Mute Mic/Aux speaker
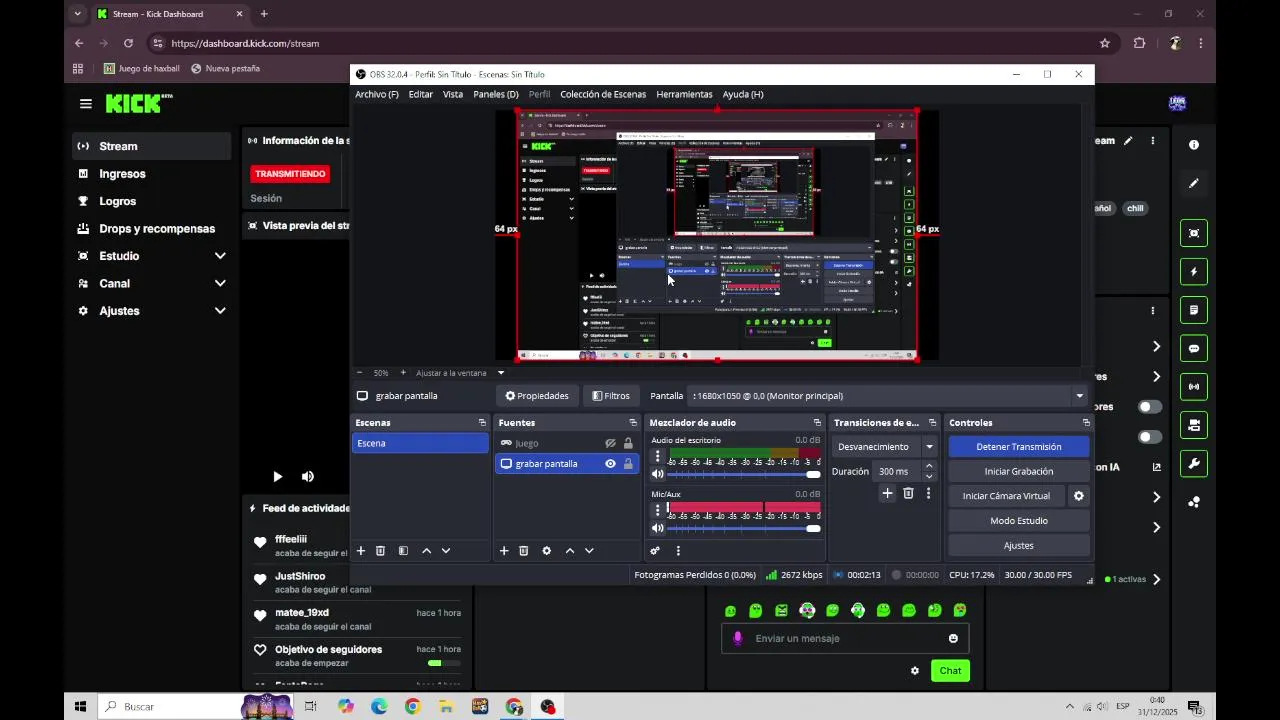This screenshot has height=720, width=1280. [x=657, y=528]
